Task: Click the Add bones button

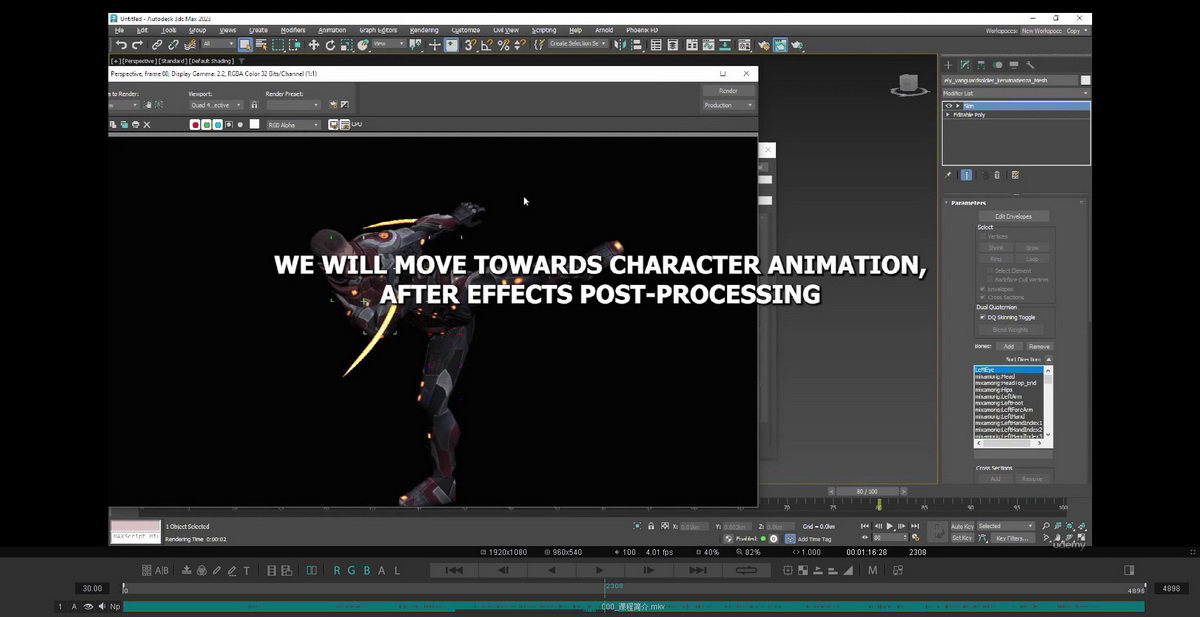Action: coord(1009,346)
